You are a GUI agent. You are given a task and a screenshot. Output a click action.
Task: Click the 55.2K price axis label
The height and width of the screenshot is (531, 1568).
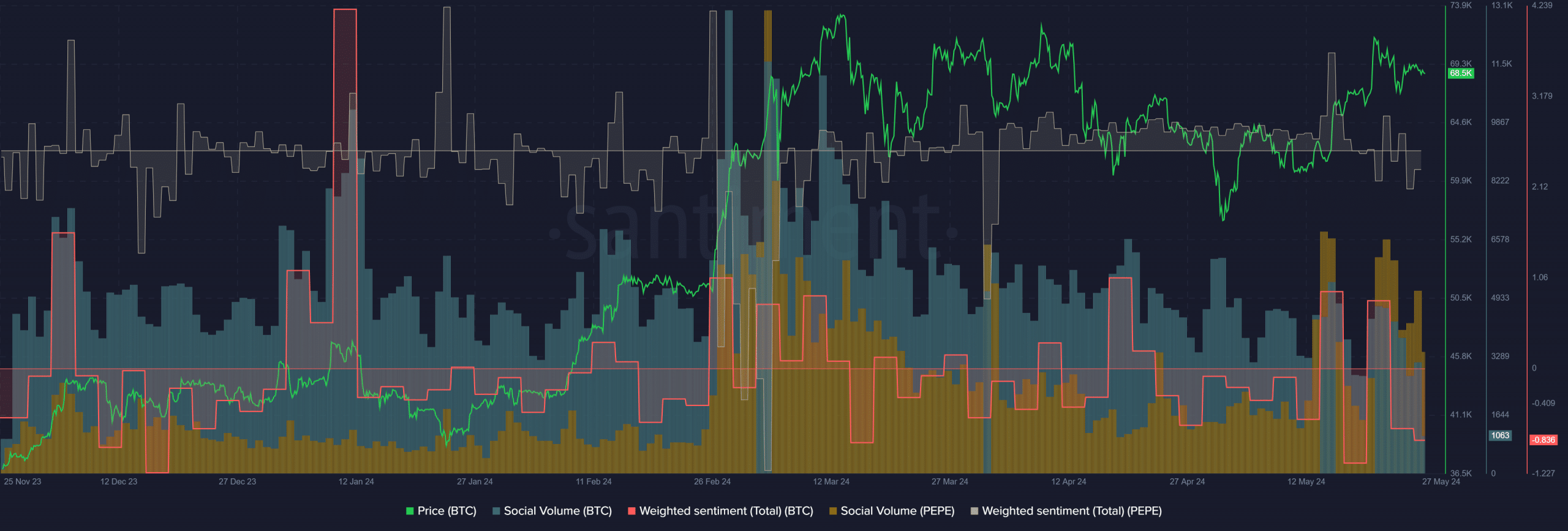pyautogui.click(x=1461, y=239)
